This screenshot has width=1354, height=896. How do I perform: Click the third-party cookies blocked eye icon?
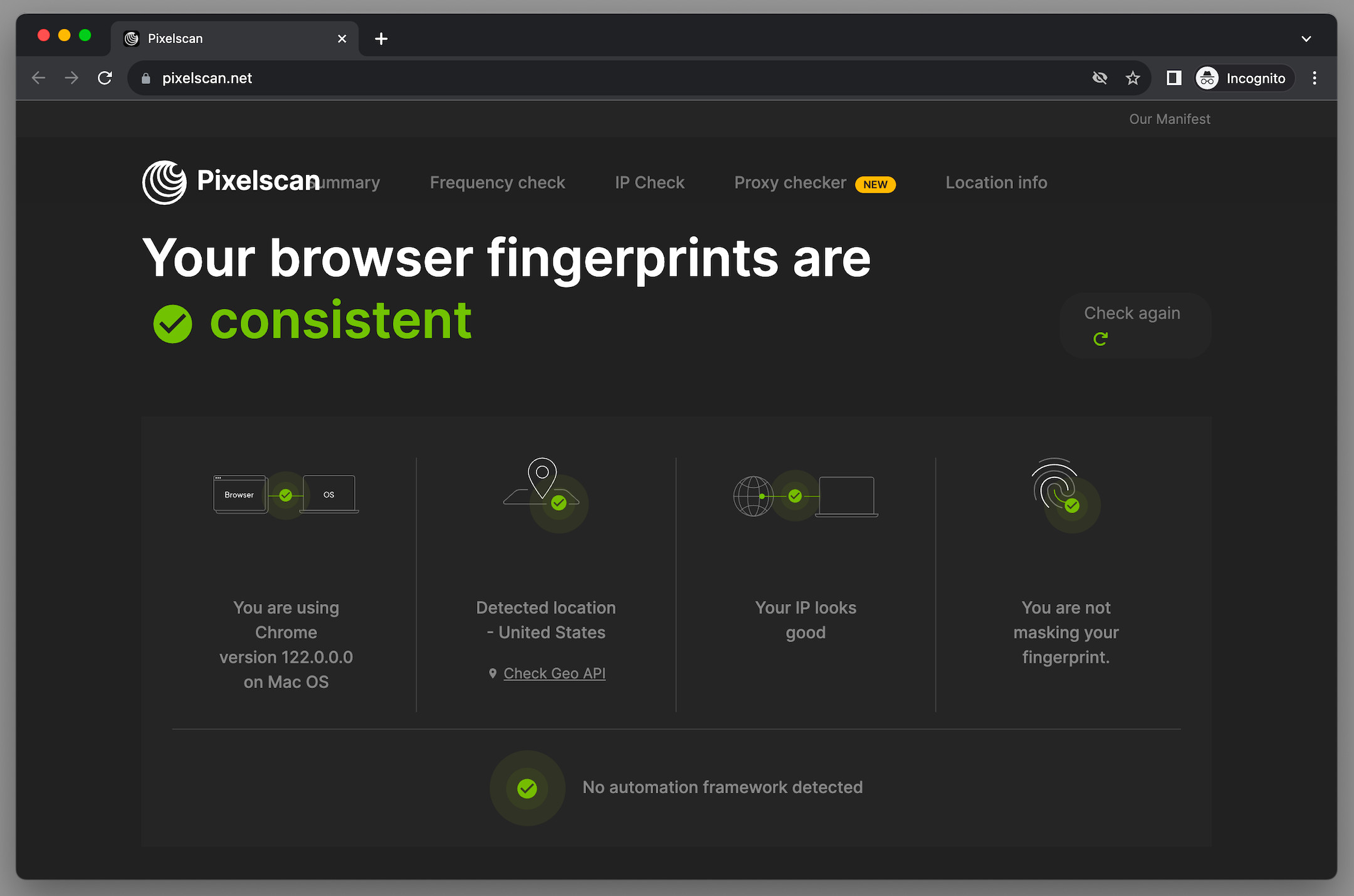click(1099, 78)
